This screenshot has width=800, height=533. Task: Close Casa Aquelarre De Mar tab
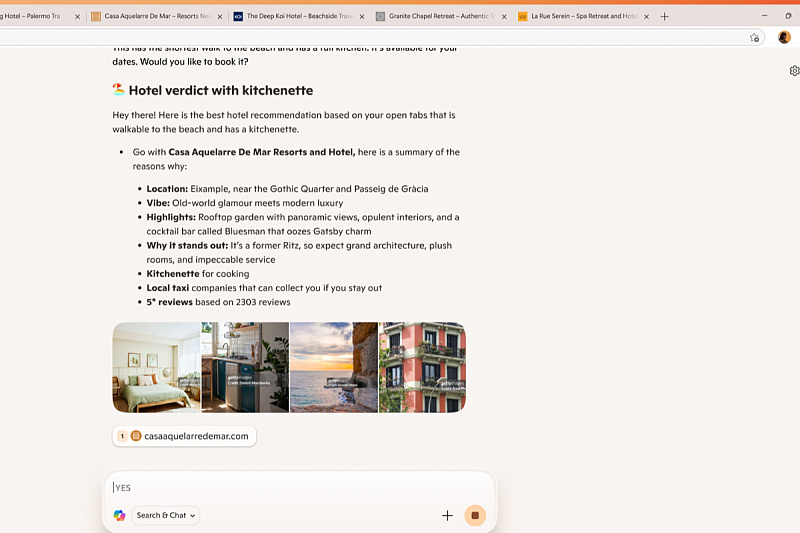(220, 17)
